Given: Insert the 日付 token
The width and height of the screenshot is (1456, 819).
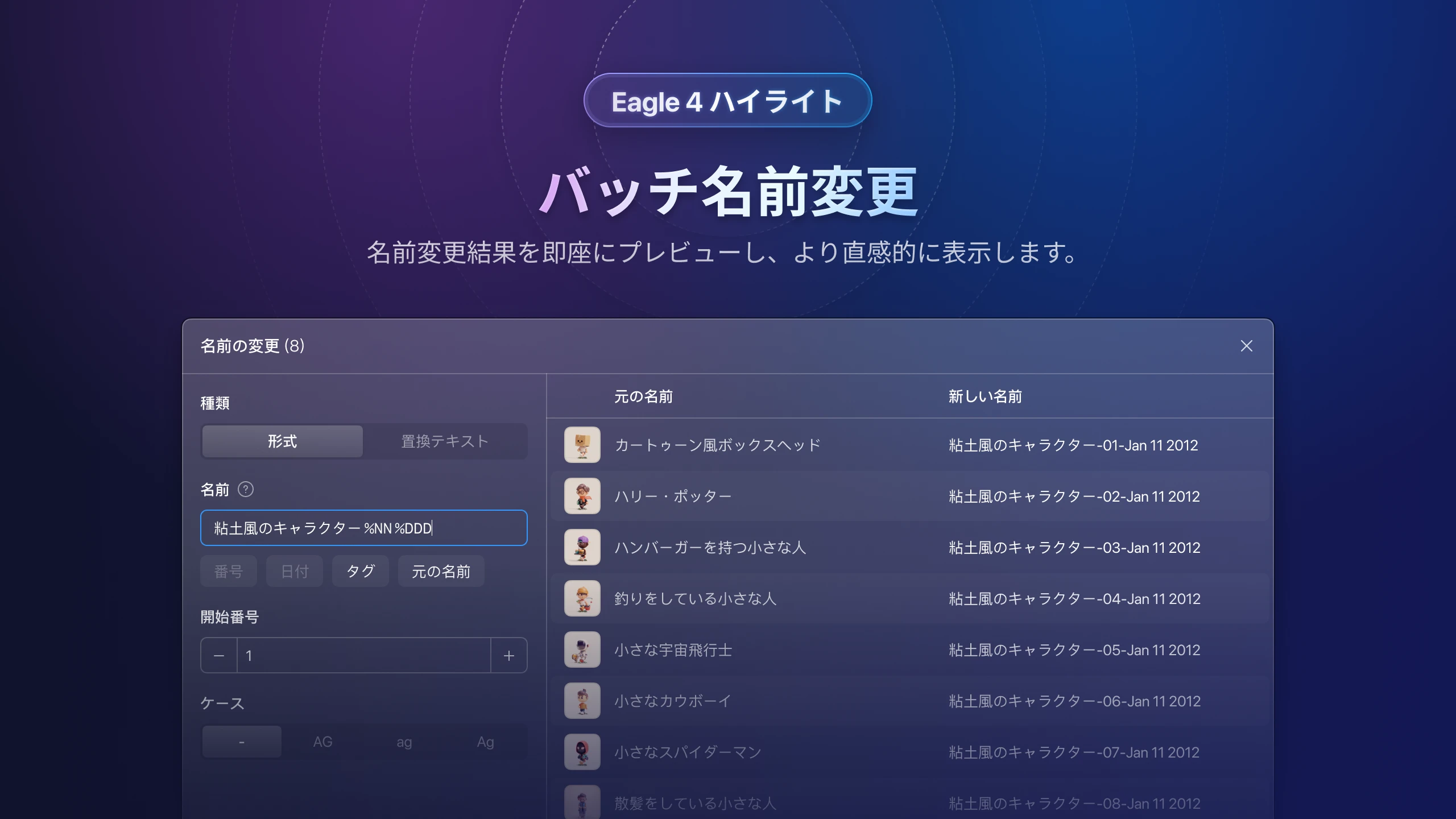Looking at the screenshot, I should pyautogui.click(x=295, y=571).
